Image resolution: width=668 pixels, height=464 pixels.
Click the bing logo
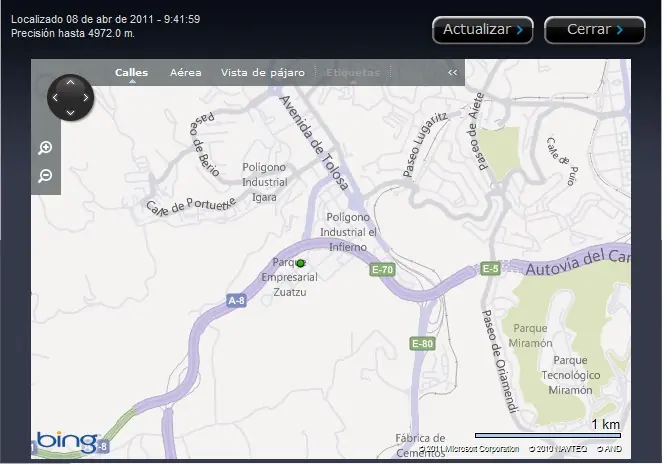click(67, 441)
